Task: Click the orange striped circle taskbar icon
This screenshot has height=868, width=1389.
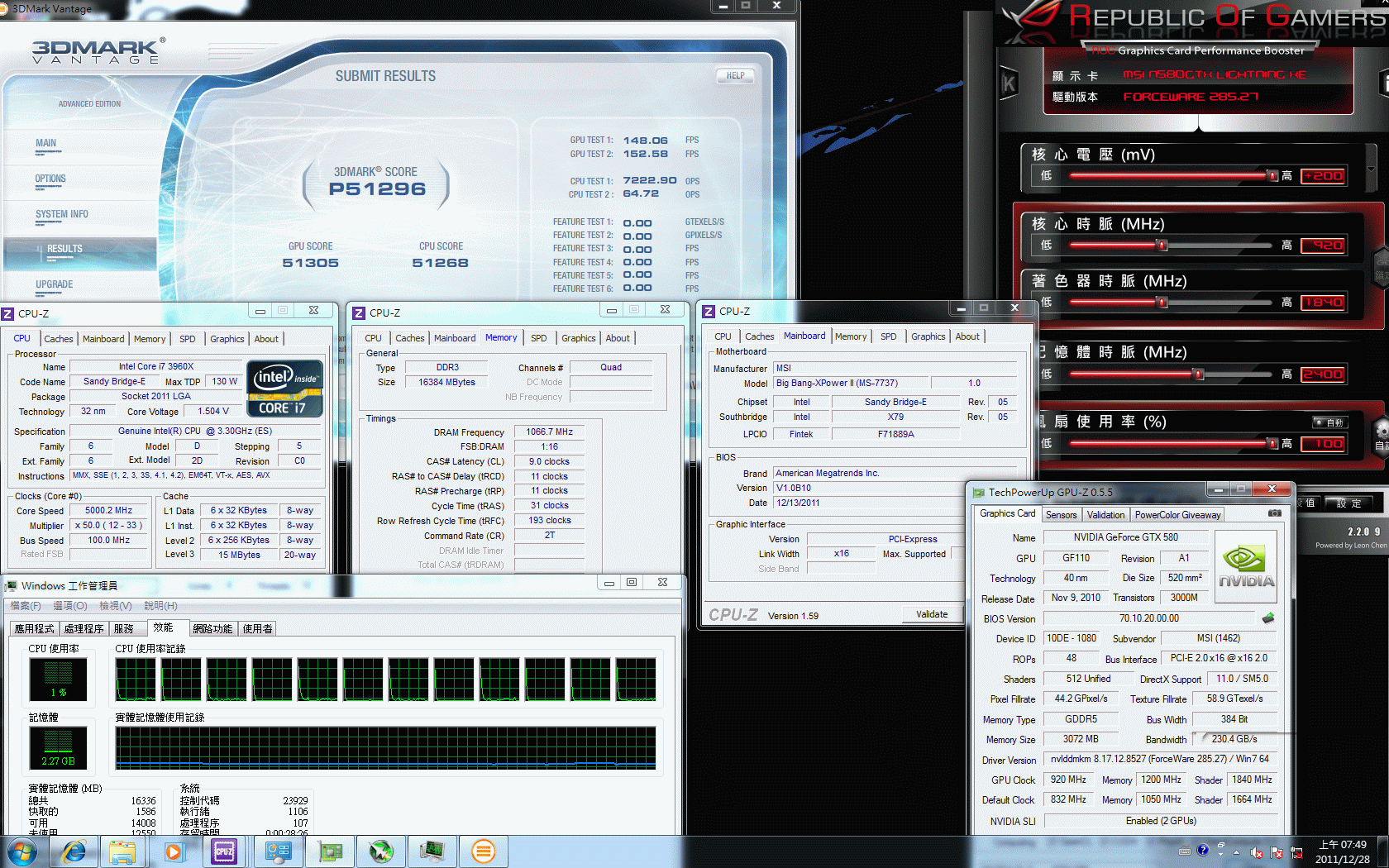Action: coord(484,851)
